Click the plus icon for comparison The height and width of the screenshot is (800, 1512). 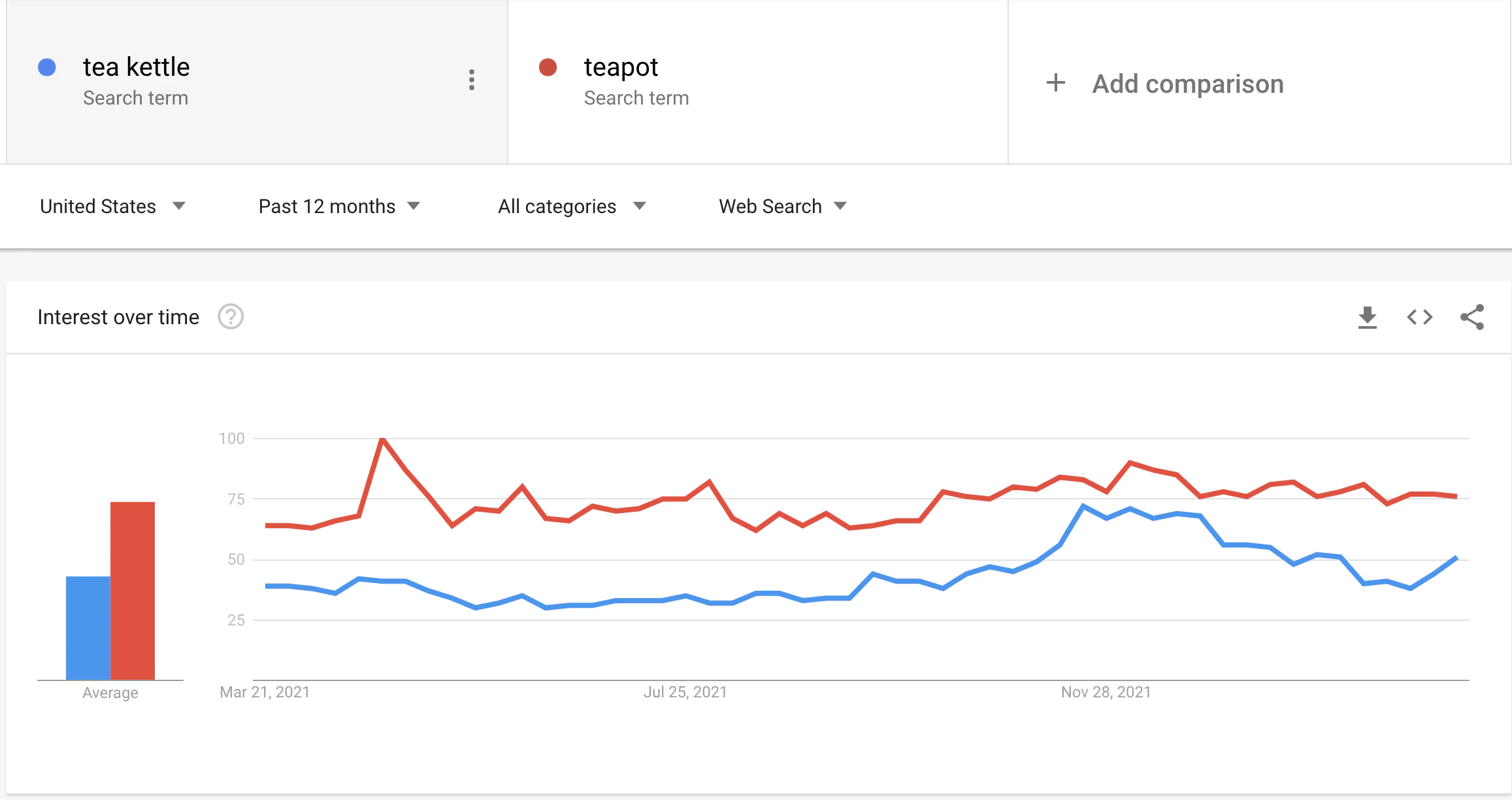(1055, 83)
